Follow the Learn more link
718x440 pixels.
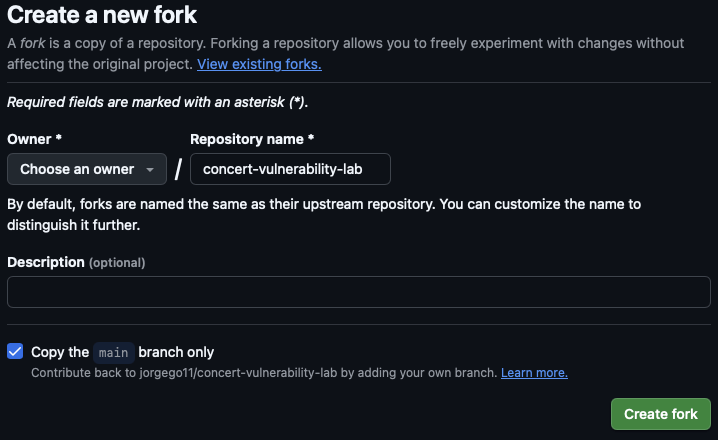(x=534, y=373)
